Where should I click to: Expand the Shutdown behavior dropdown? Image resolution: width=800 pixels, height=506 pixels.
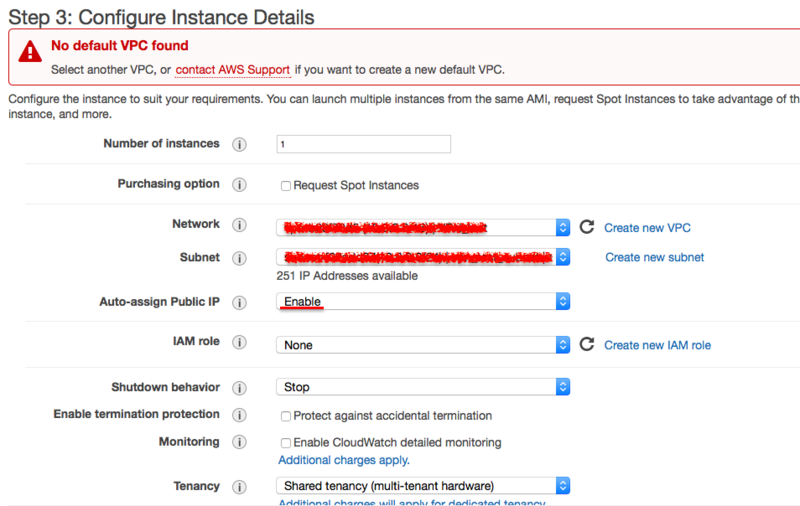click(423, 387)
